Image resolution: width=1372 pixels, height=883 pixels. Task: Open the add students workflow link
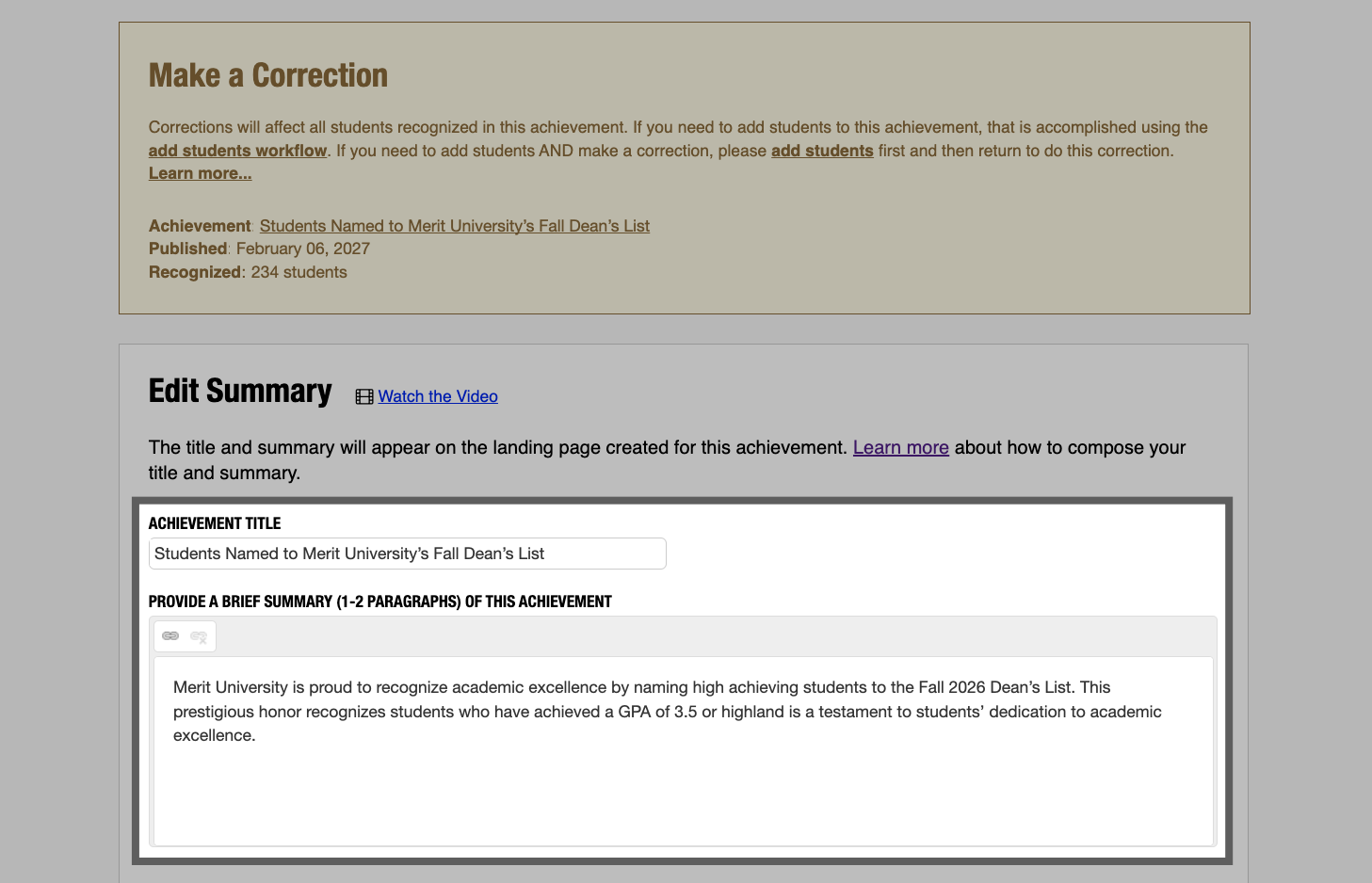(x=236, y=150)
